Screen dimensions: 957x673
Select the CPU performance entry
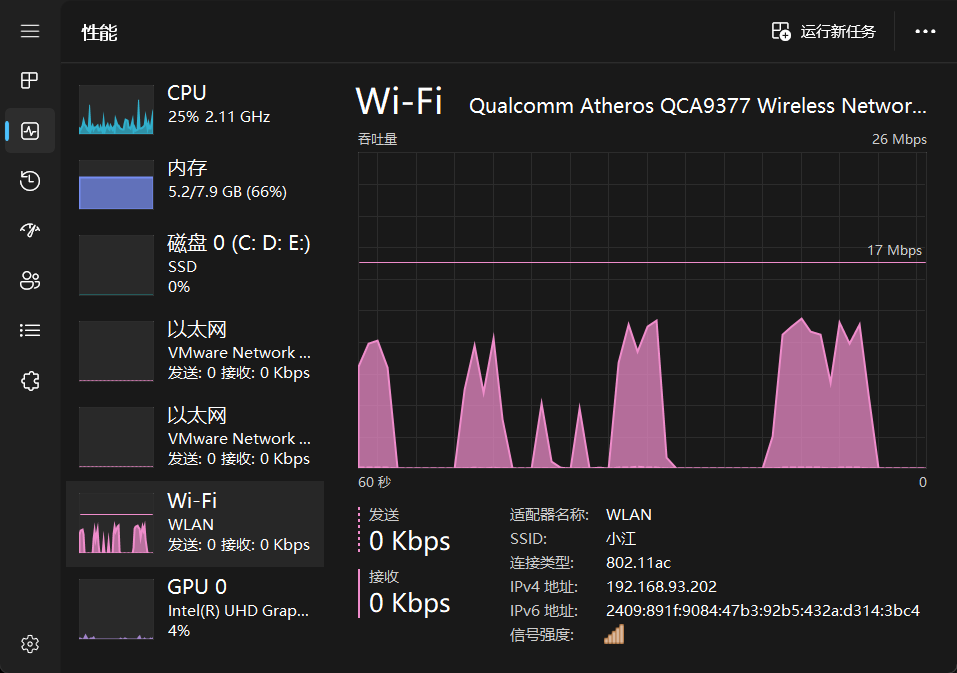(x=195, y=109)
